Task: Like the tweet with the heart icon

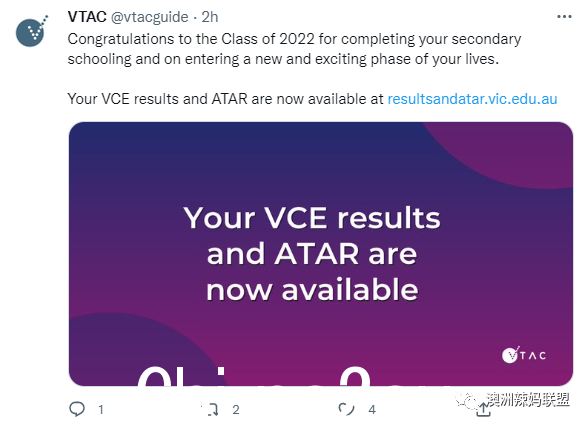Action: point(346,409)
